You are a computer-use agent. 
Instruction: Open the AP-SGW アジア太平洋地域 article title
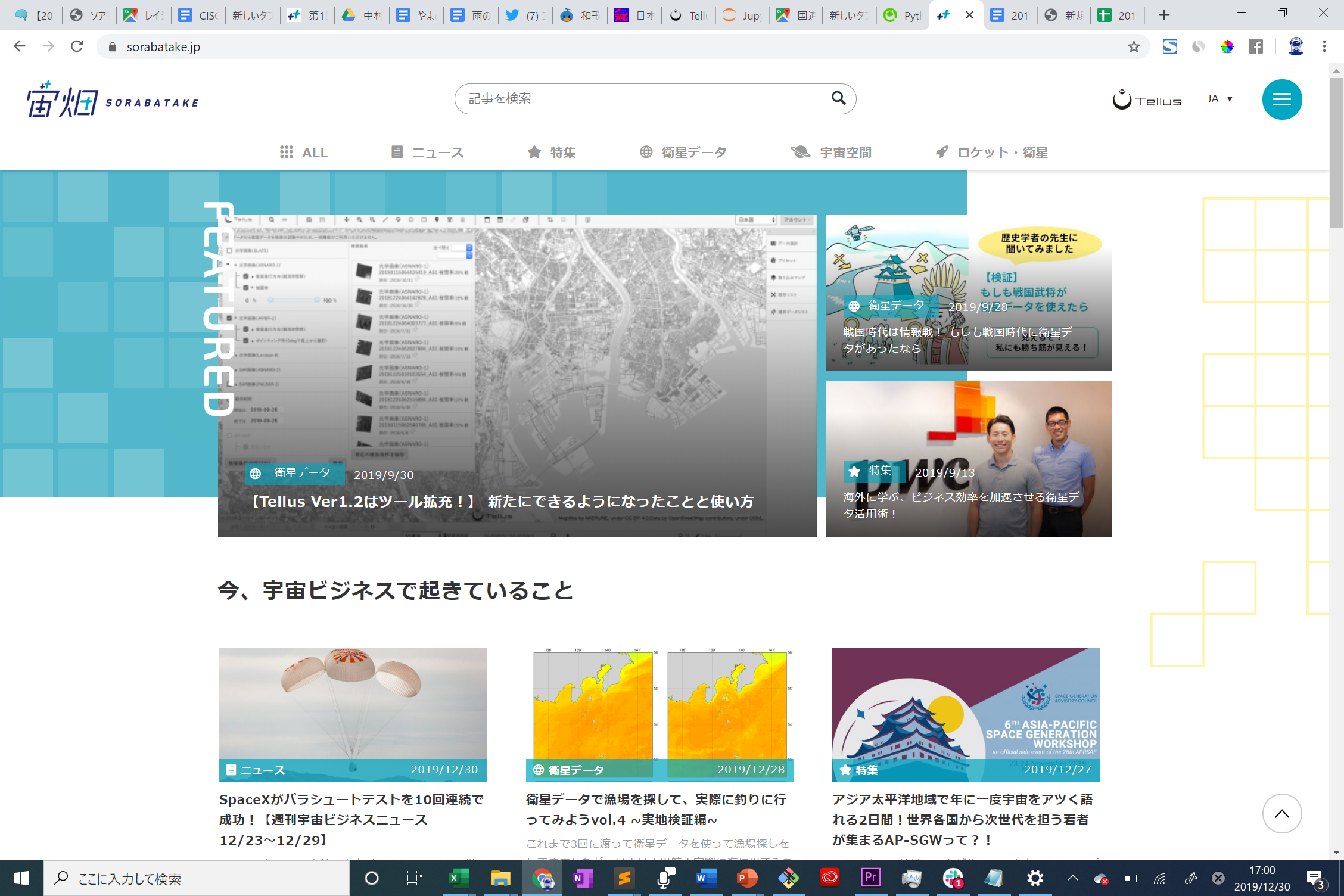click(x=963, y=820)
